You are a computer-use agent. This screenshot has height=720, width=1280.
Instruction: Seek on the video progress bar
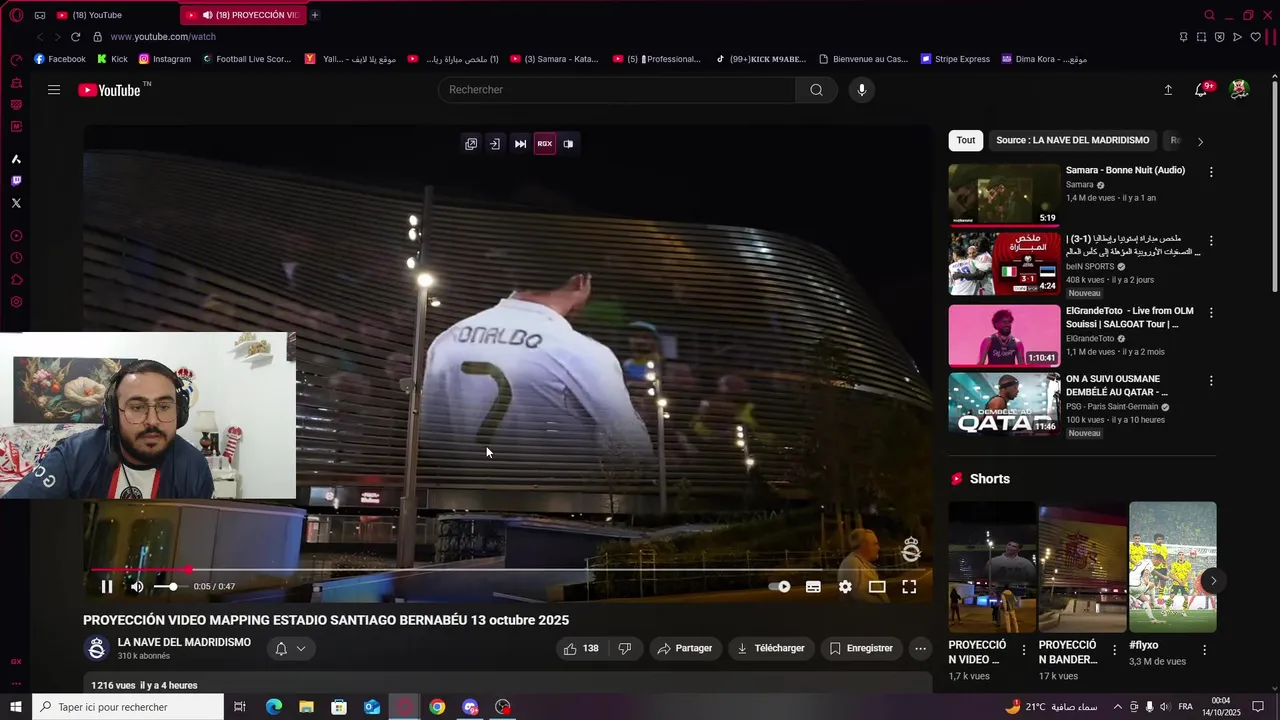coord(508,569)
